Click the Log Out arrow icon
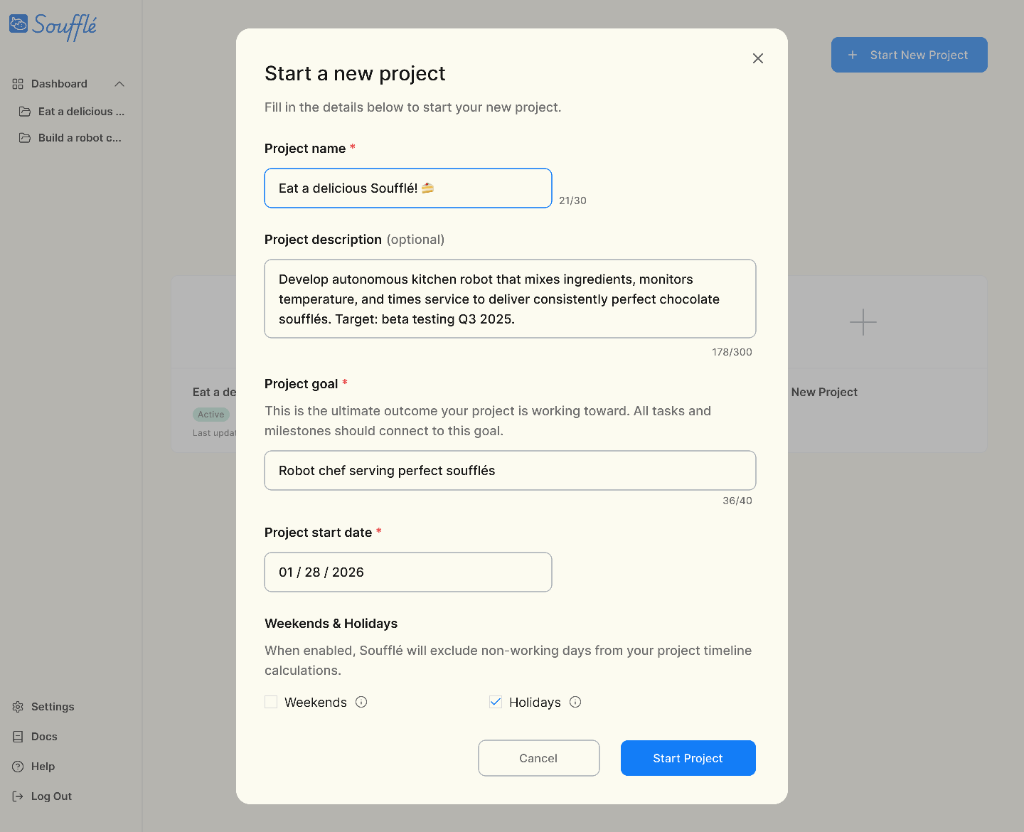The width and height of the screenshot is (1024, 832). click(18, 797)
